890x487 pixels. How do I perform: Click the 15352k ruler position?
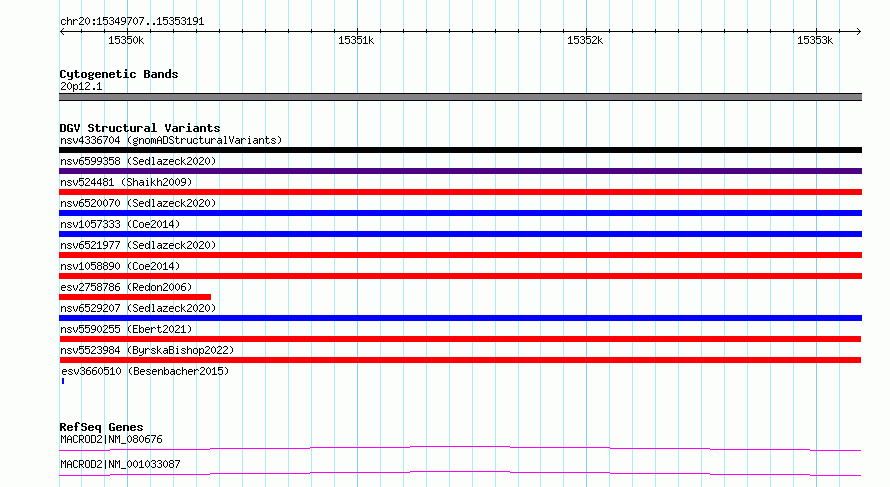click(585, 40)
